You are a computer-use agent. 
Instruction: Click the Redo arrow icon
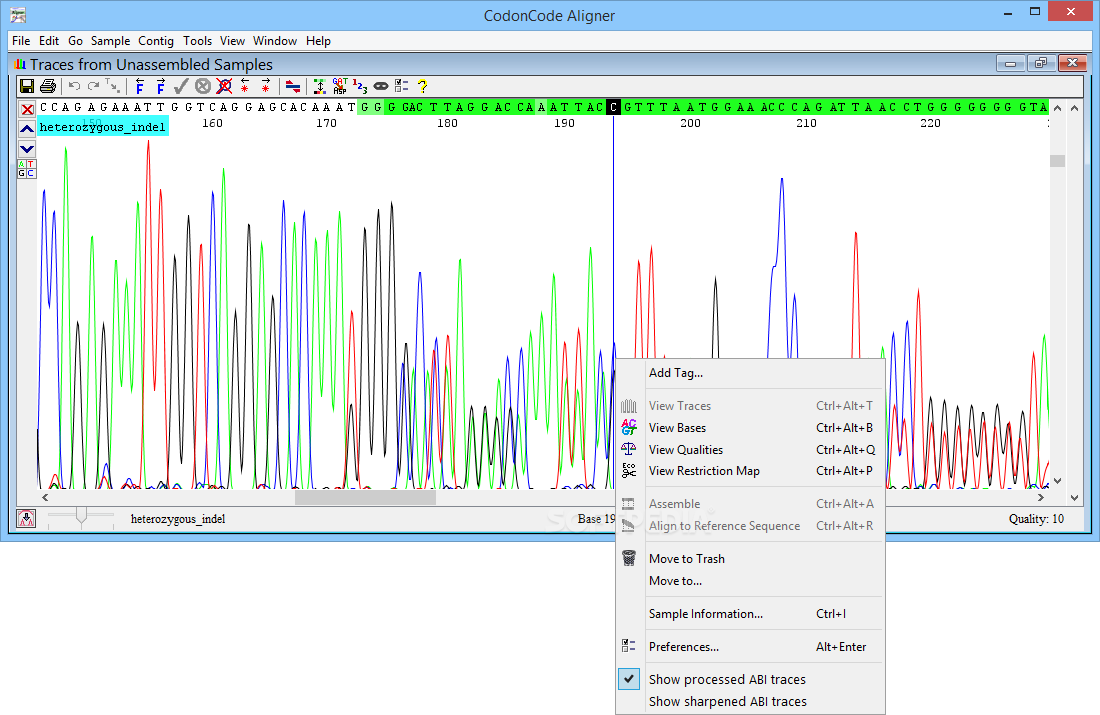pos(93,86)
